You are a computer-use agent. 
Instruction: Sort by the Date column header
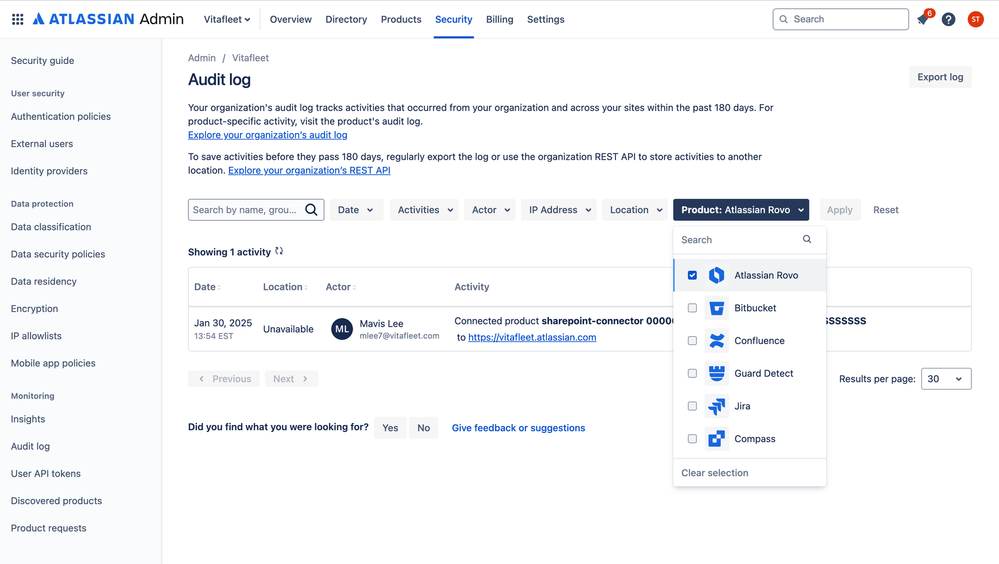(207, 287)
